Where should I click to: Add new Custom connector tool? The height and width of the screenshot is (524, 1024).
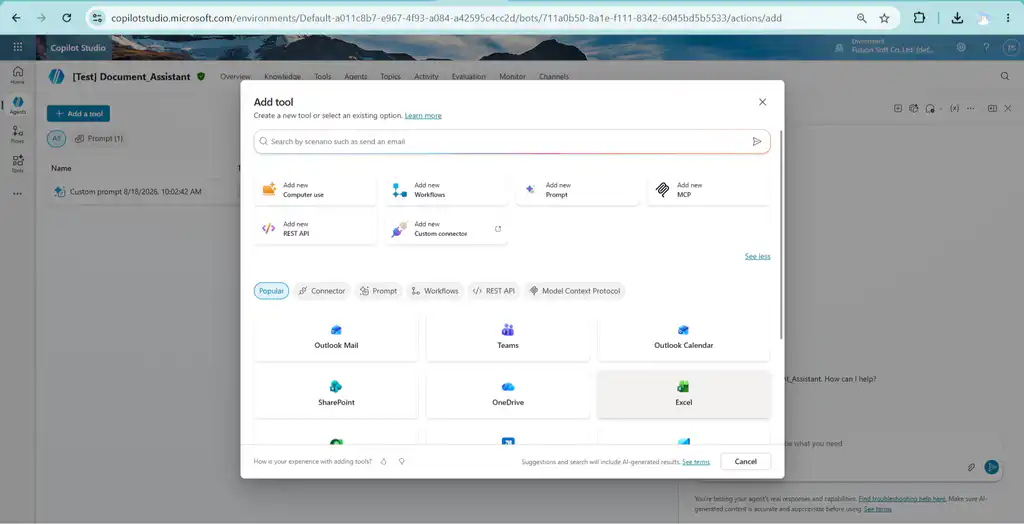447,229
